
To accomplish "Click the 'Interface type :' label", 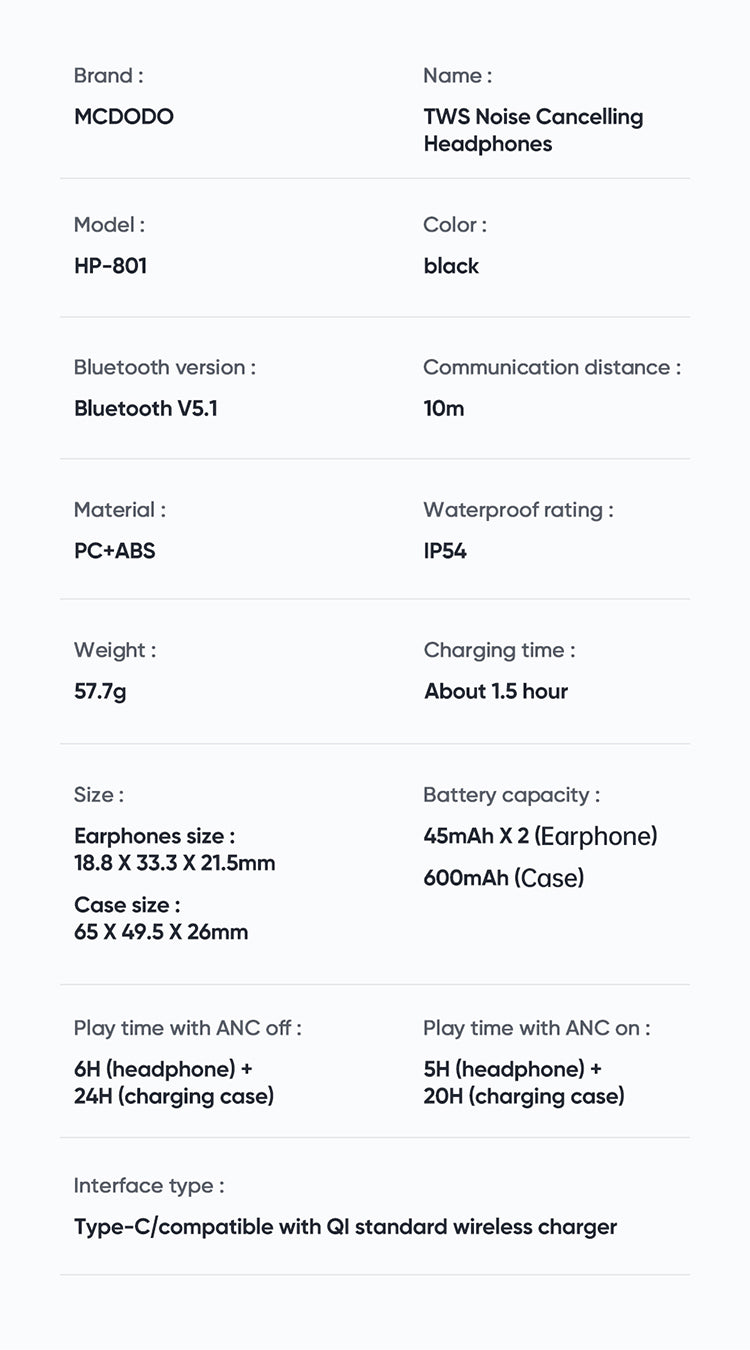I will tap(149, 1186).
